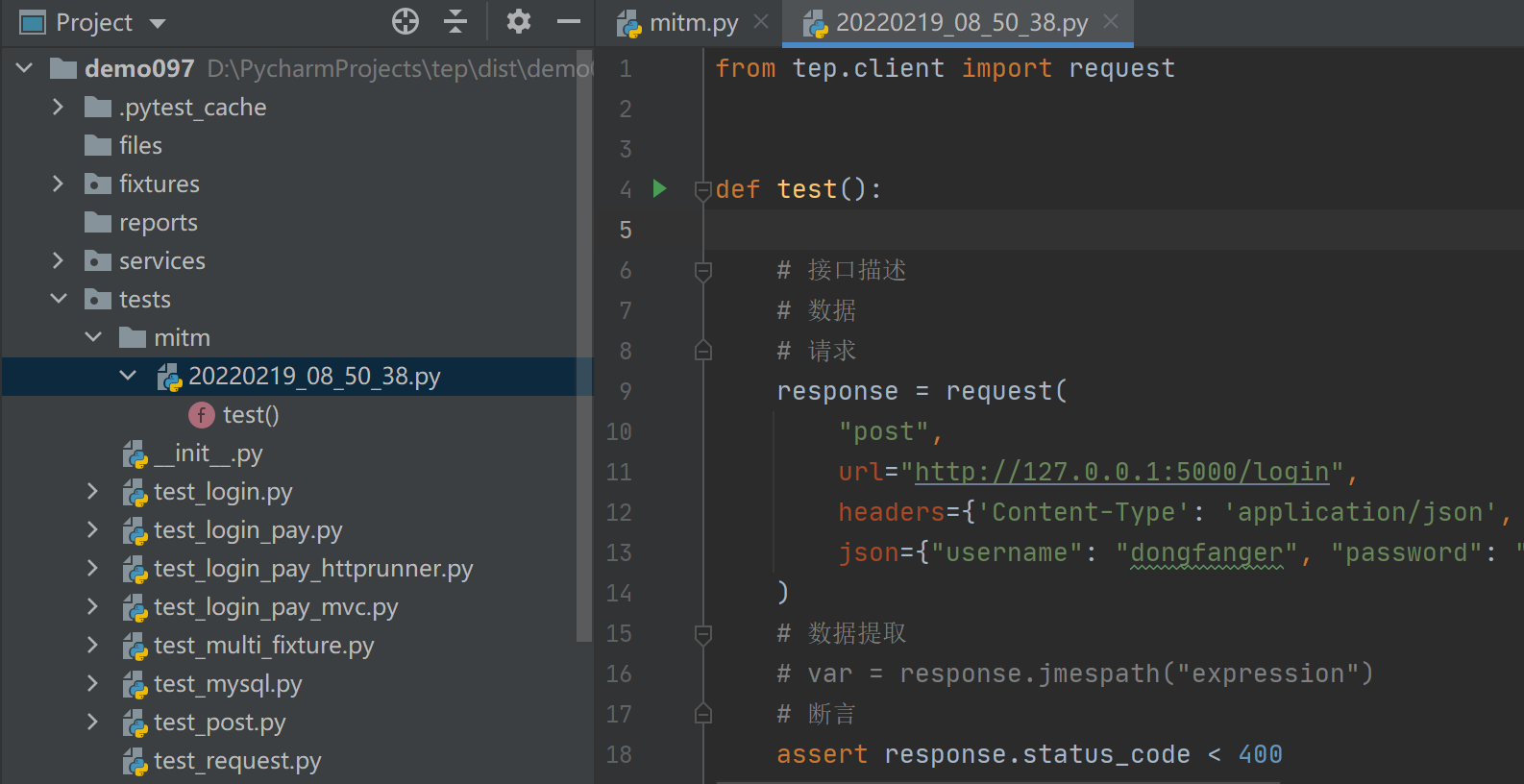1524x784 pixels.
Task: Expand test_login.py in project tree
Action: [92, 491]
